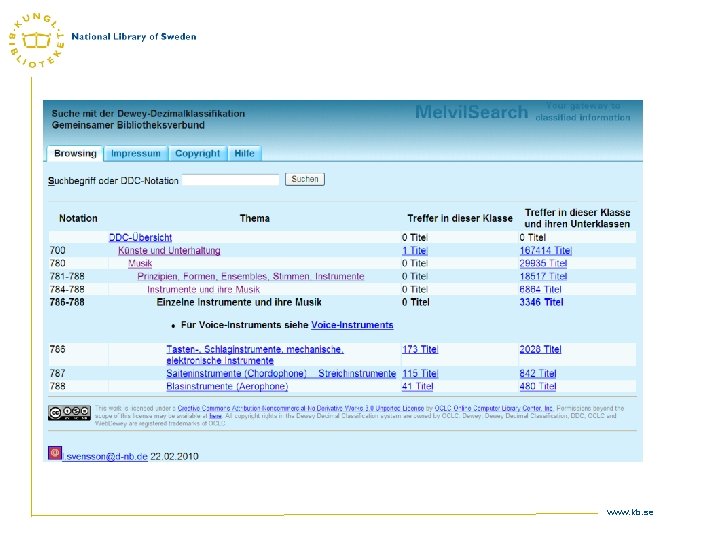The height and width of the screenshot is (540, 720).
Task: Click the 1 Titel link in row 700
Action: [415, 250]
